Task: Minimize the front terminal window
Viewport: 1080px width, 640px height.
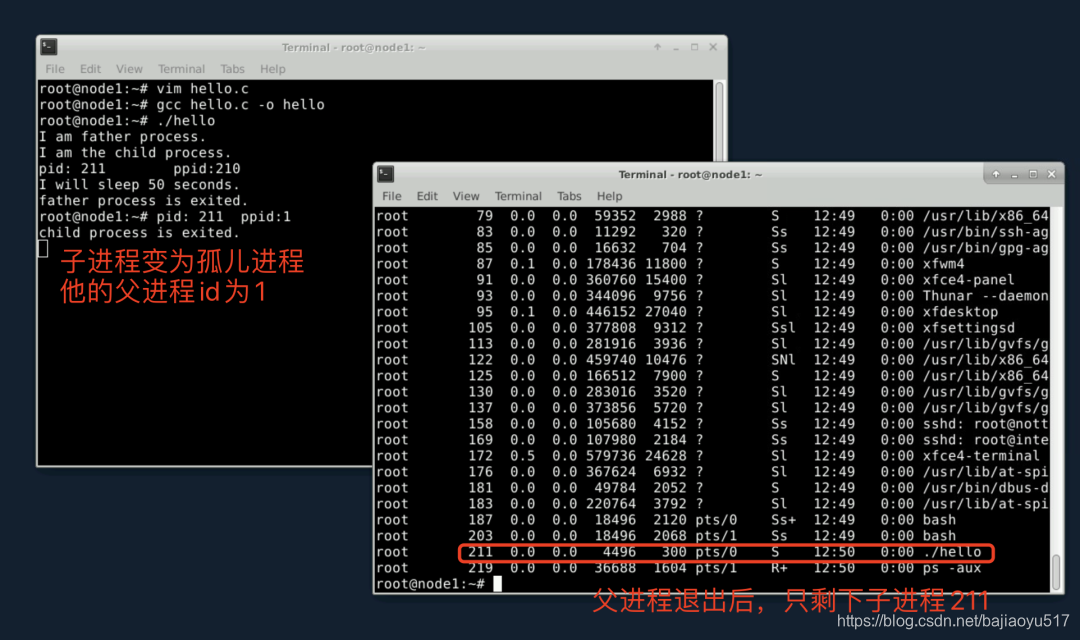Action: [1015, 175]
